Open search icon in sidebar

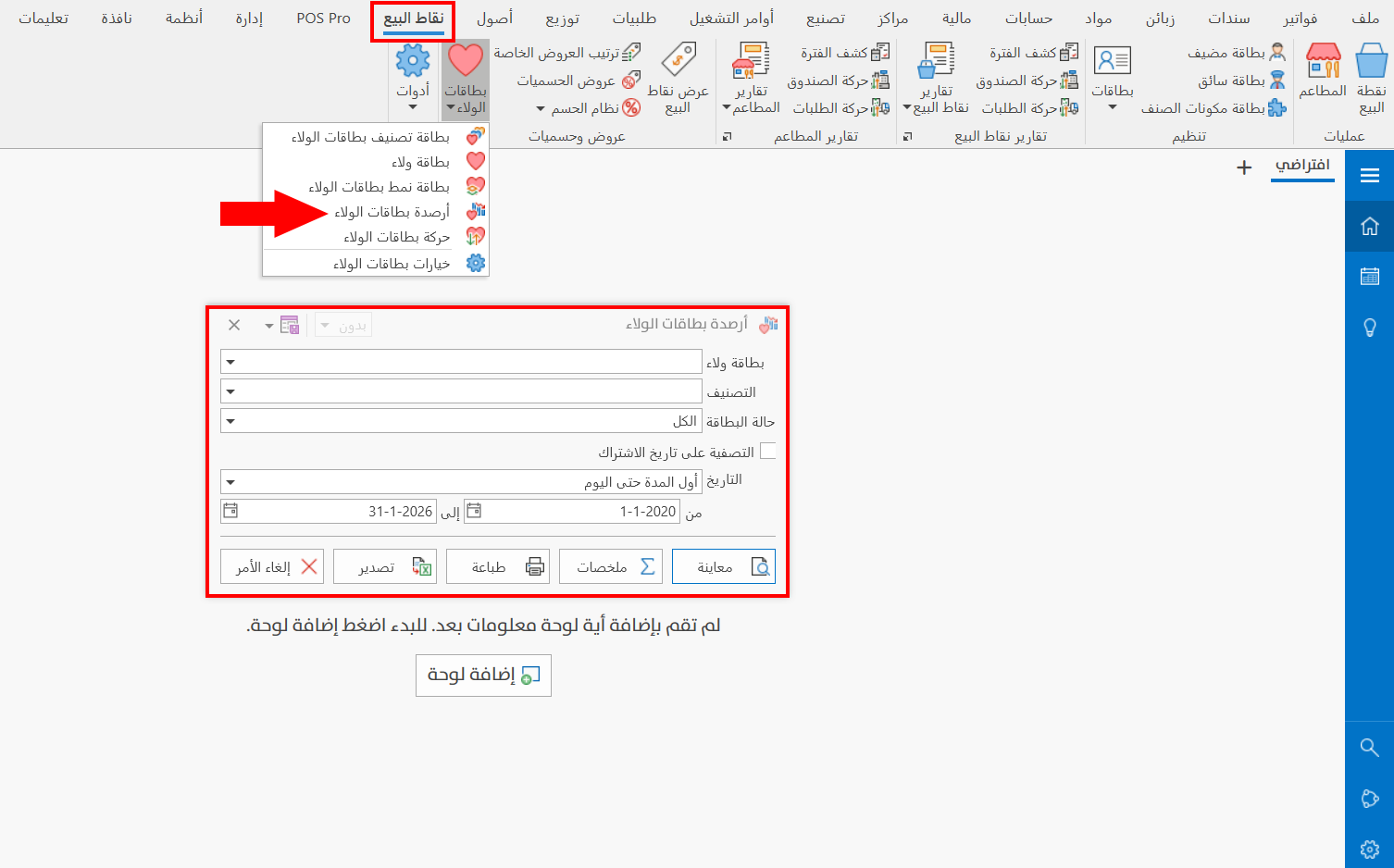(x=1370, y=748)
